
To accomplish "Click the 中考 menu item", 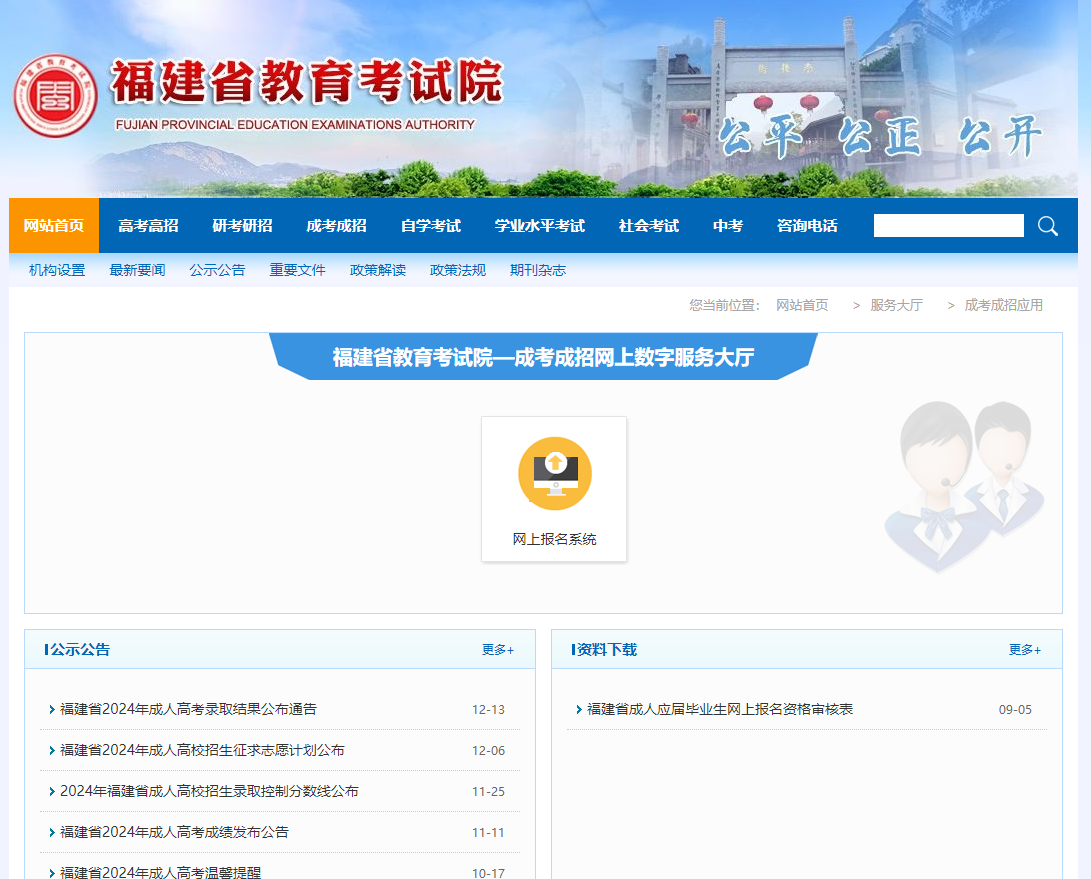I will click(x=727, y=226).
